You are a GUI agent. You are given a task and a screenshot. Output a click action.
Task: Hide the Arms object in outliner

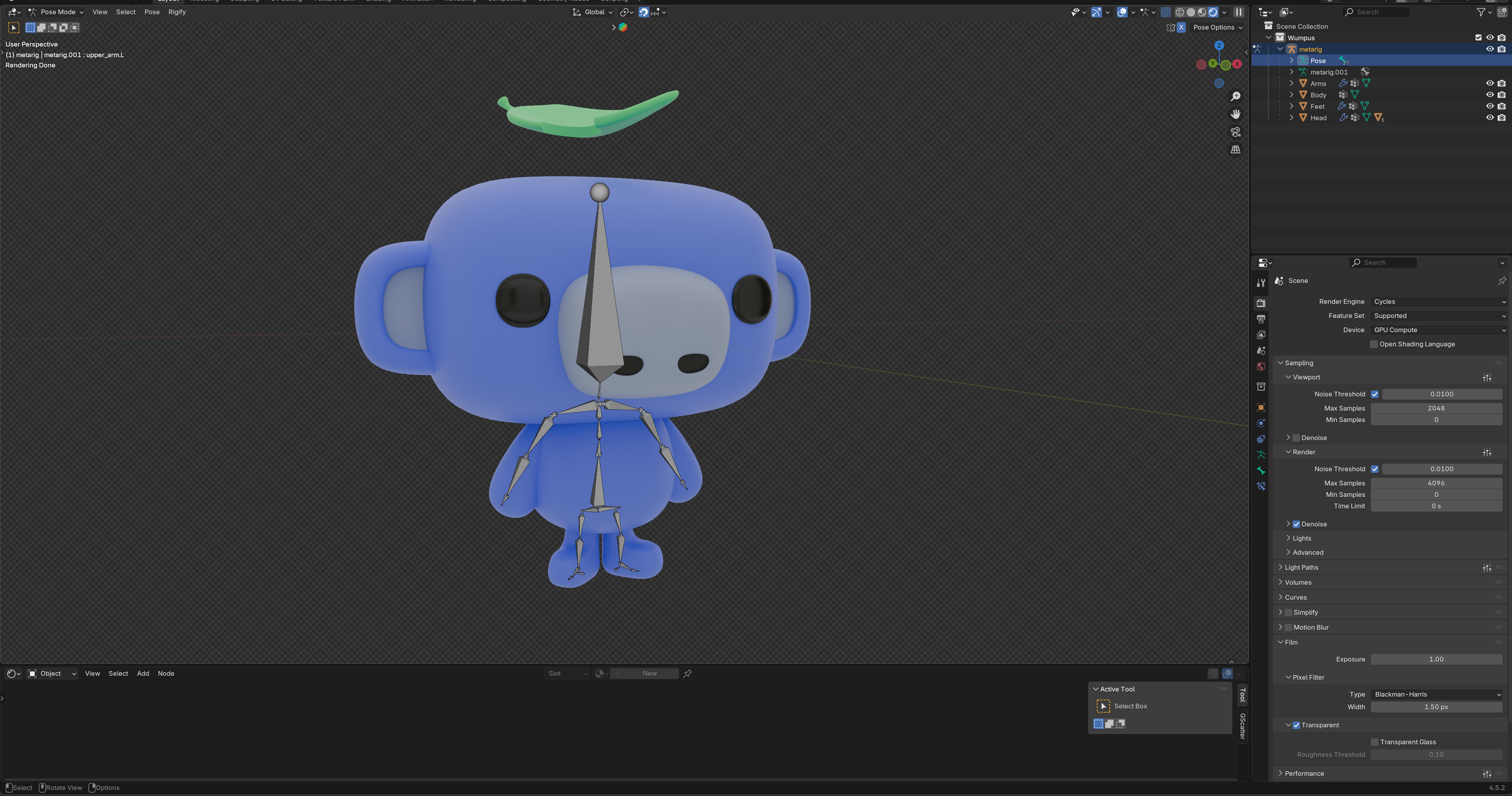1490,83
